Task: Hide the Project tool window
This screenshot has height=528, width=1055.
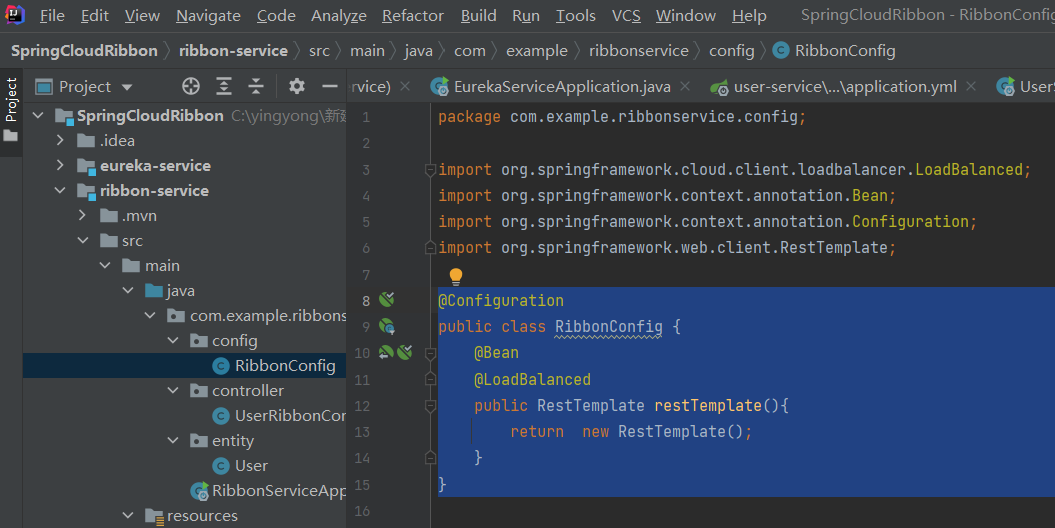Action: 329,87
